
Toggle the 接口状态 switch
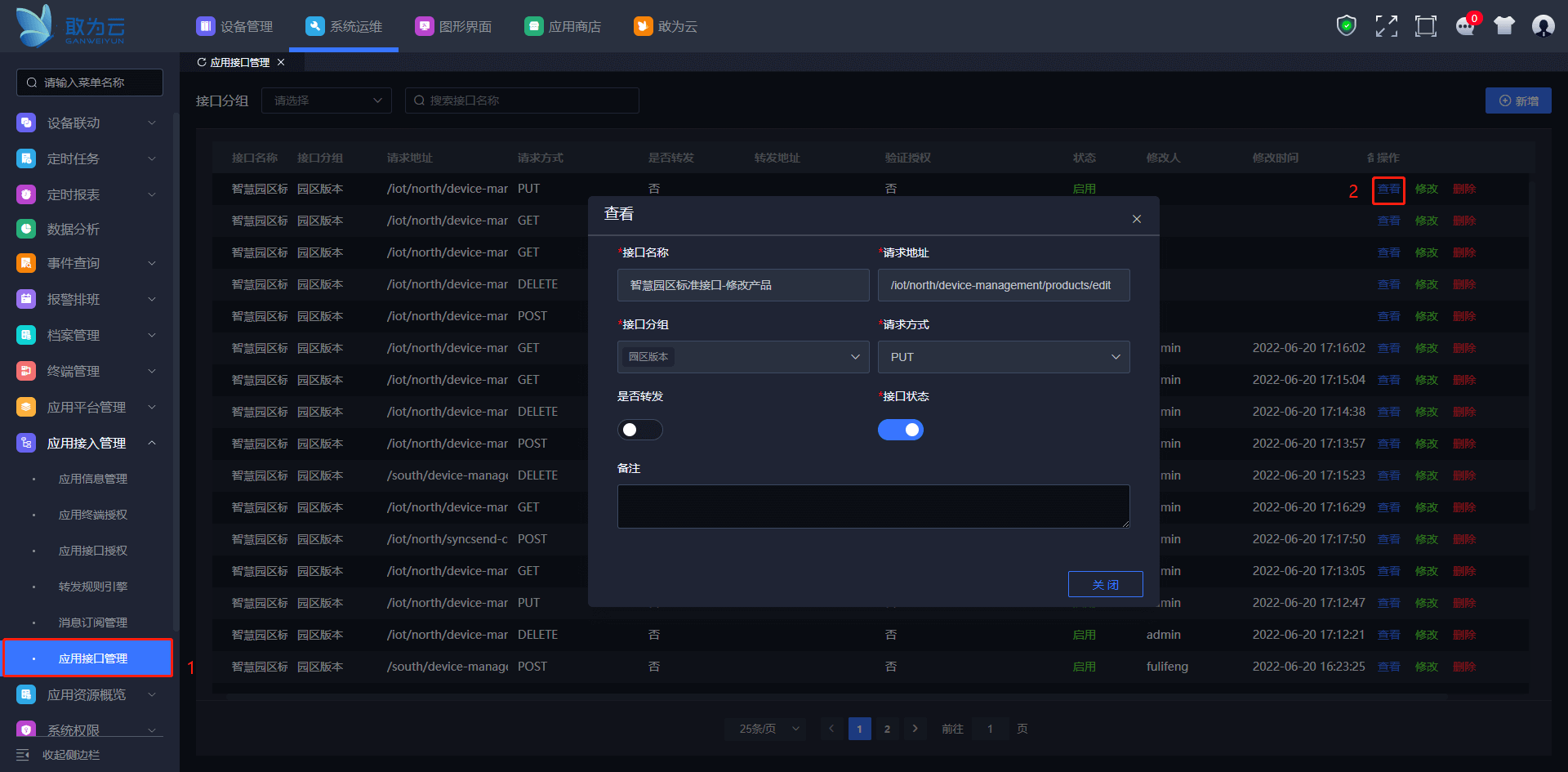(900, 430)
